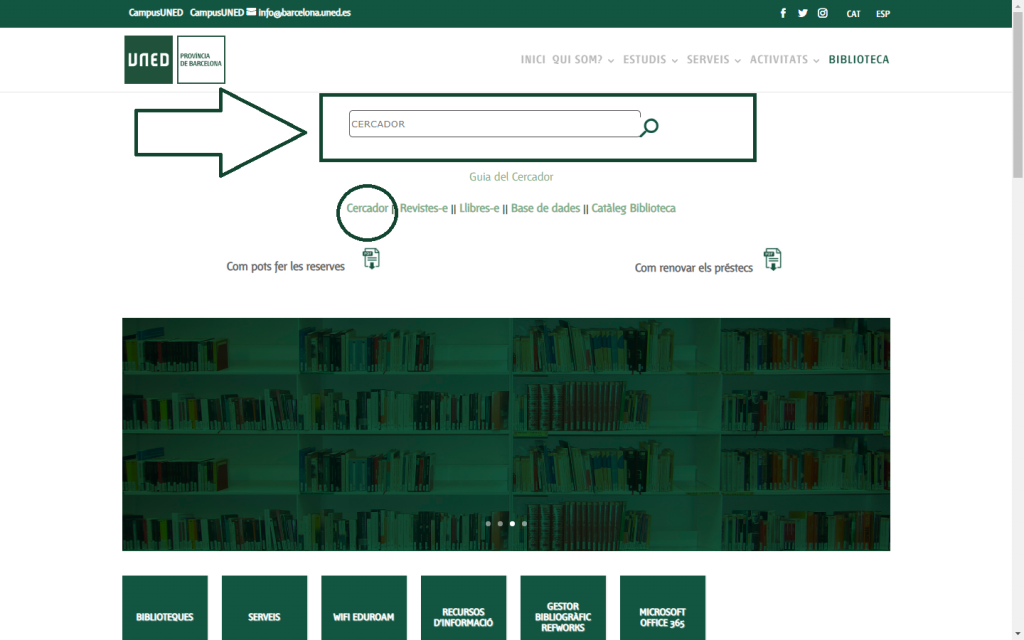1024x640 pixels.
Task: Click second CampusUNED link
Action: [x=217, y=12]
